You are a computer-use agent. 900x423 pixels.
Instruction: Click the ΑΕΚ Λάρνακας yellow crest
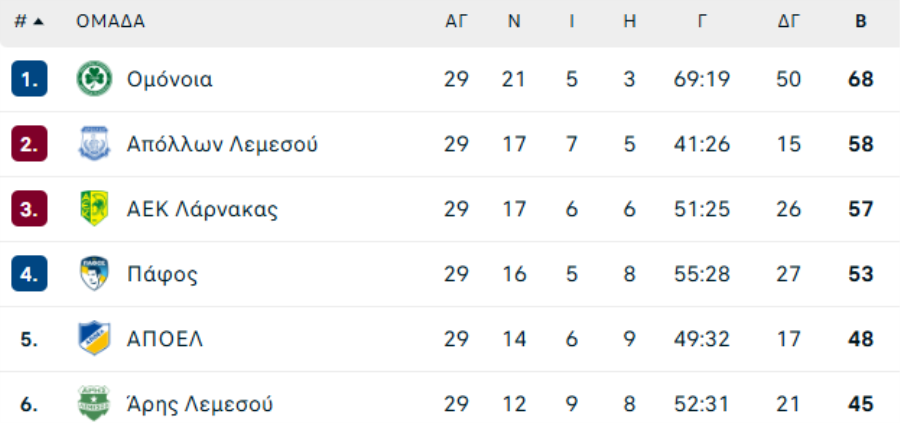point(94,209)
